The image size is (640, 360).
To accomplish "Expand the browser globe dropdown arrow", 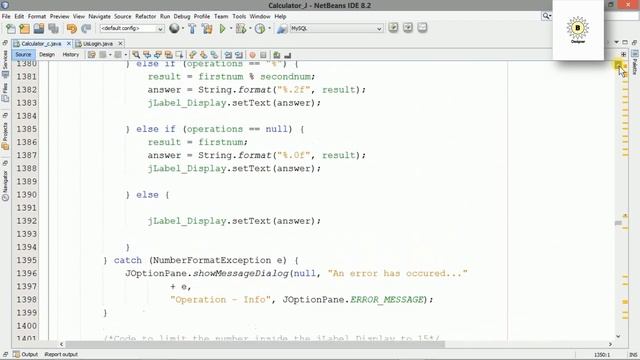I will pyautogui.click(x=182, y=29).
